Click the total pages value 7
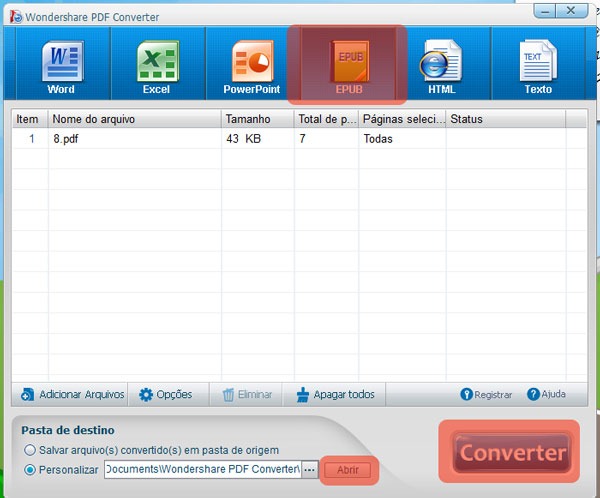This screenshot has height=498, width=600. [x=302, y=139]
